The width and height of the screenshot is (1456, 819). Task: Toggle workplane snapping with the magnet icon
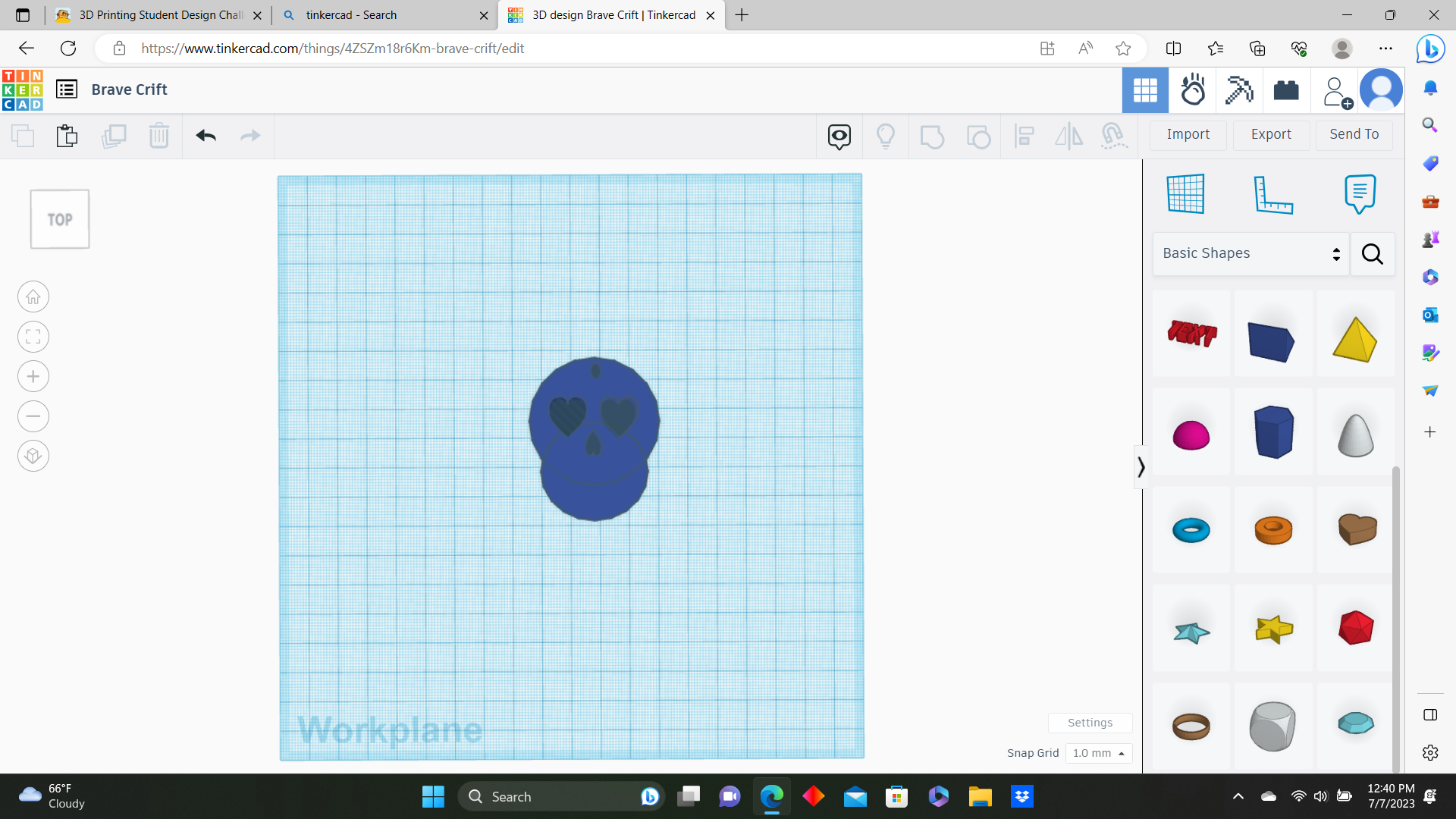1113,136
